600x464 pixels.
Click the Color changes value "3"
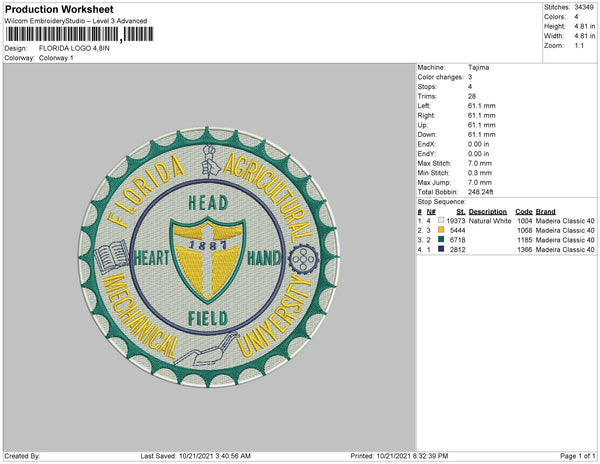(x=470, y=77)
